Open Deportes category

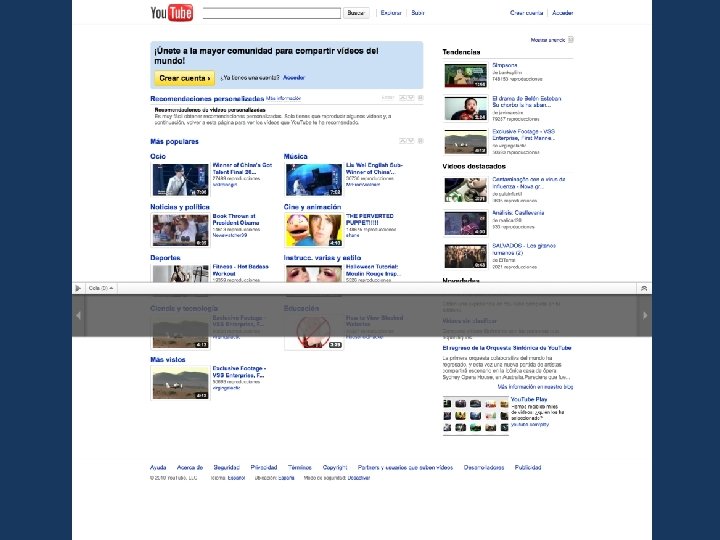point(165,258)
